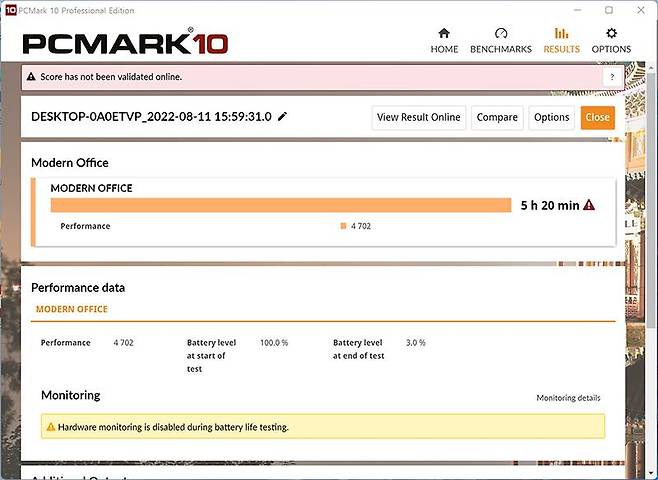
Task: Click the orange Modern Office result bar
Action: [281, 205]
